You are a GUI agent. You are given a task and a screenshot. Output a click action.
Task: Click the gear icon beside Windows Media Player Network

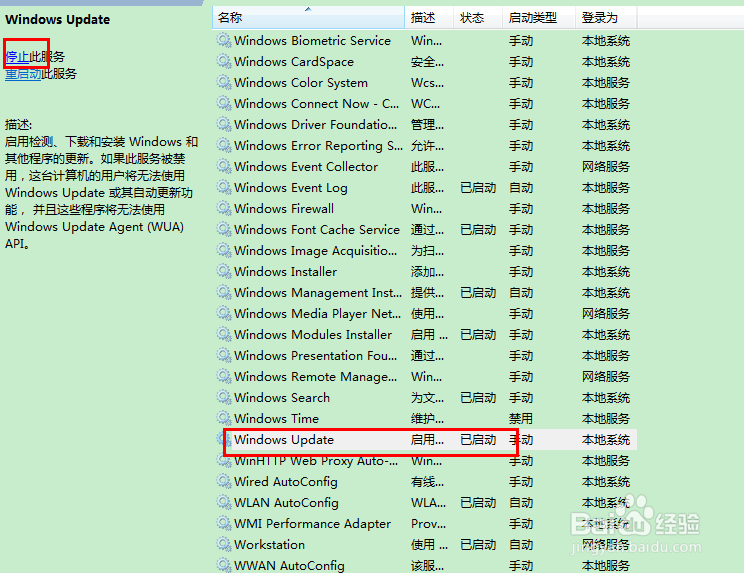[223, 313]
